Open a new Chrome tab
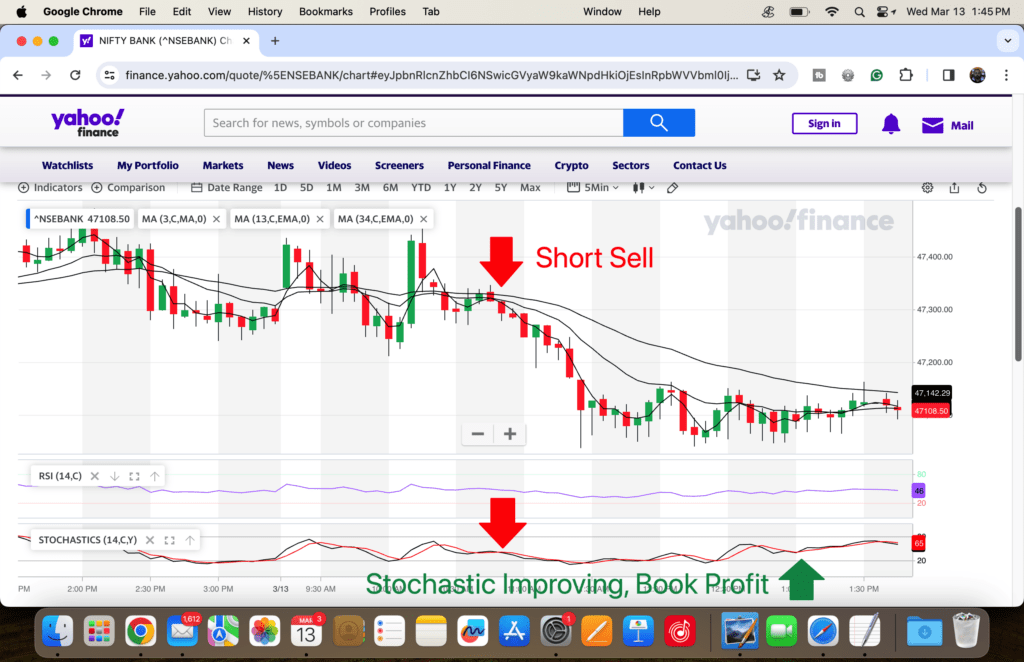This screenshot has height=662, width=1024. point(275,41)
